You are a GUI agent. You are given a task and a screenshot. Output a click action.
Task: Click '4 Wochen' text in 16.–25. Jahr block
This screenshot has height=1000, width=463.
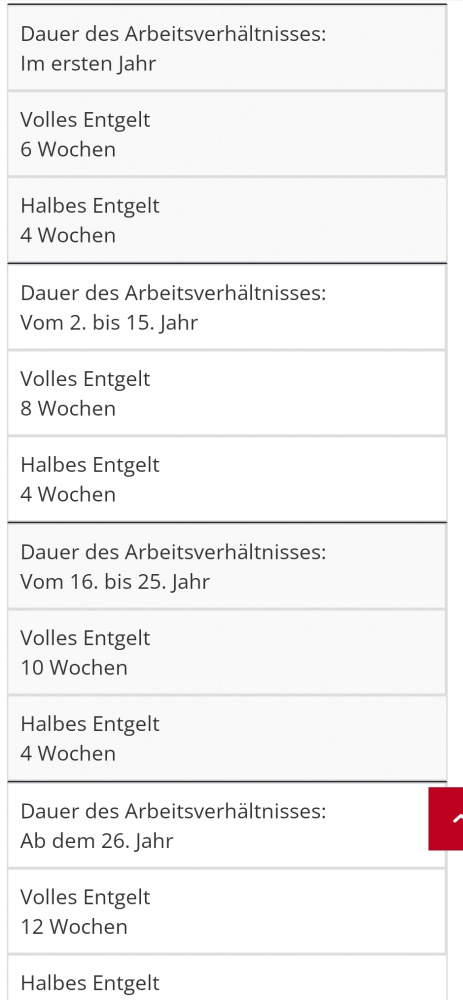point(68,753)
